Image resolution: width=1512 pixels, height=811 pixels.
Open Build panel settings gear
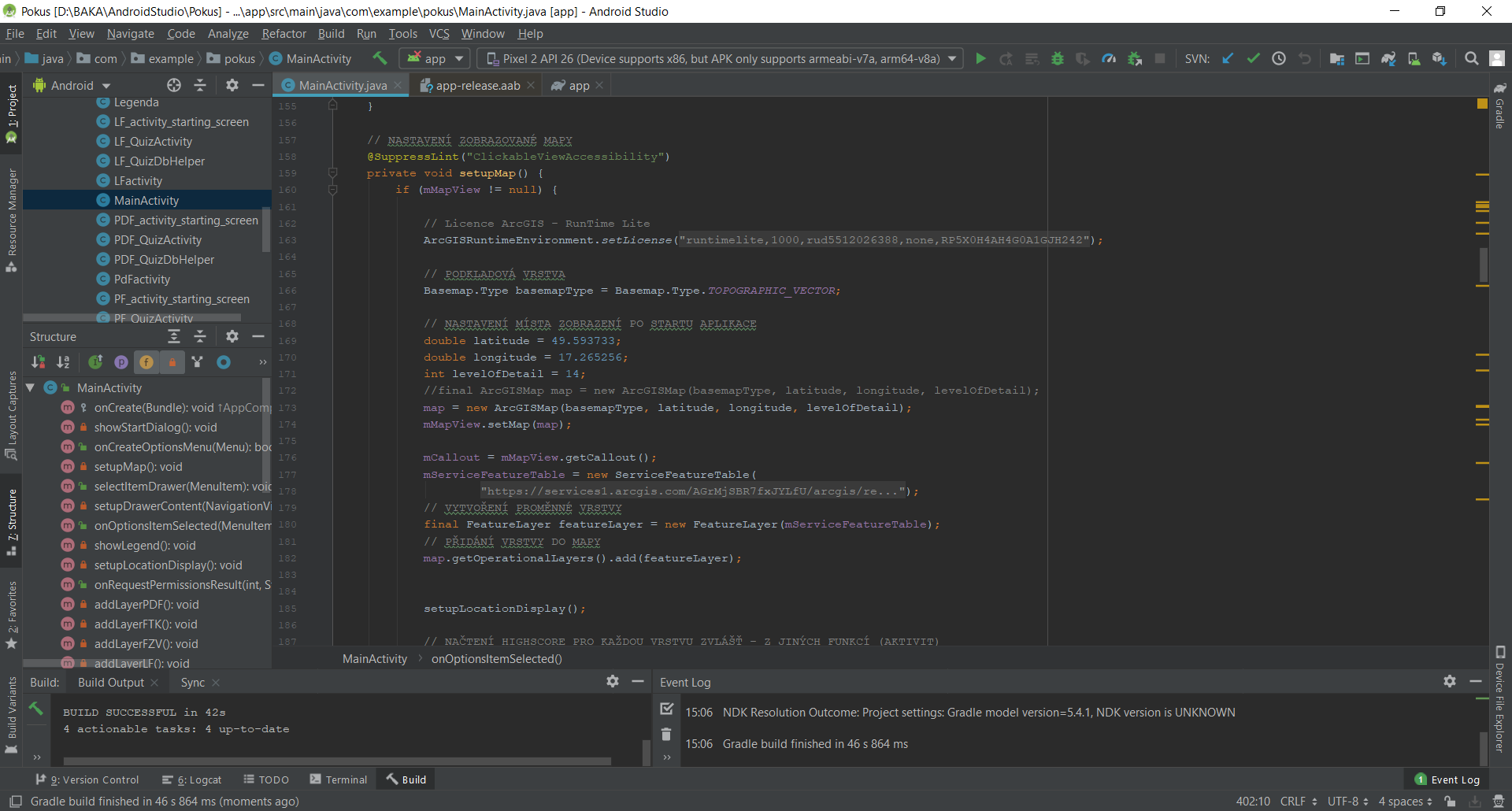[x=613, y=681]
